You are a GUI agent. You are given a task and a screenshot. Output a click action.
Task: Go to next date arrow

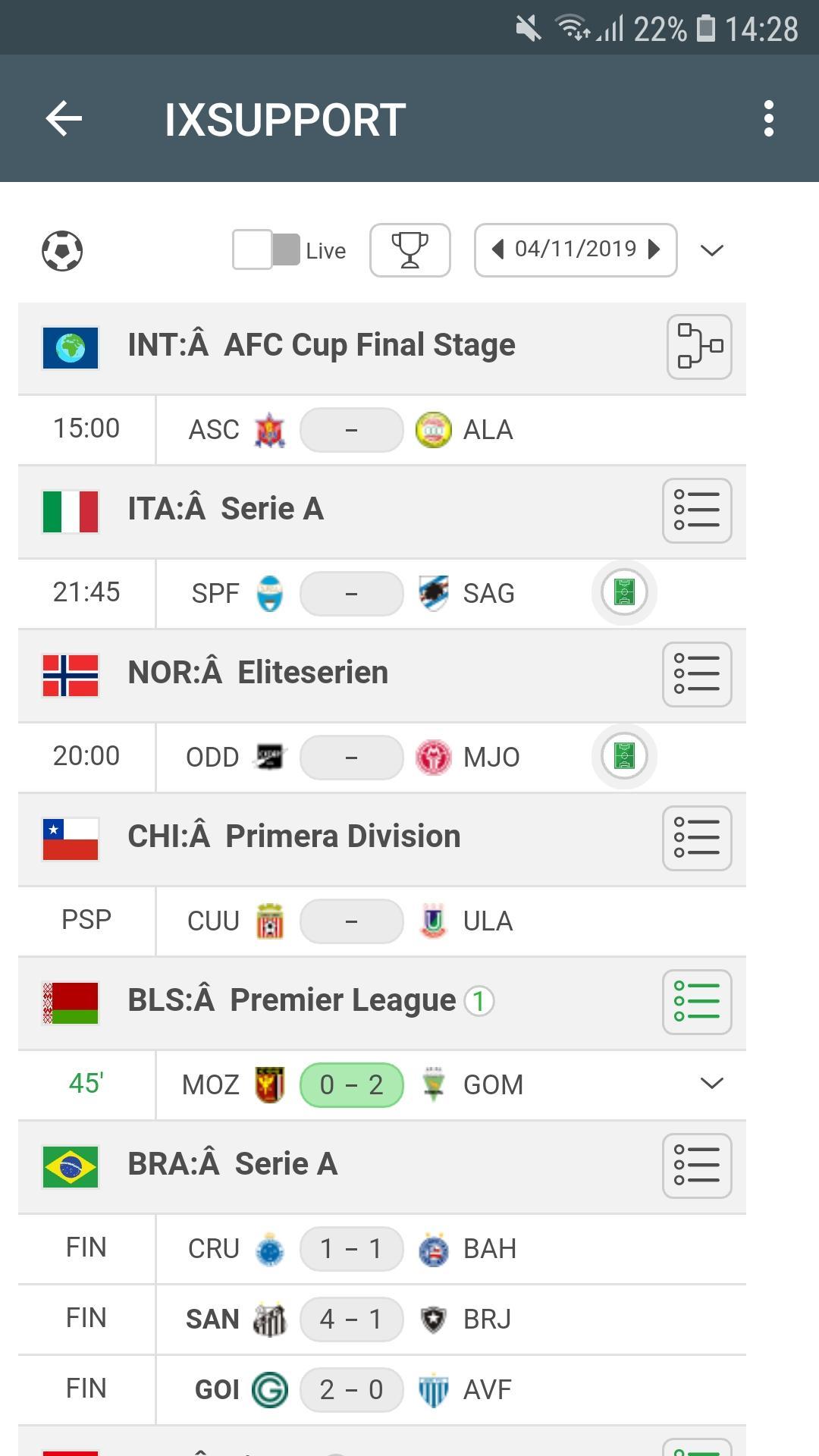(x=654, y=249)
